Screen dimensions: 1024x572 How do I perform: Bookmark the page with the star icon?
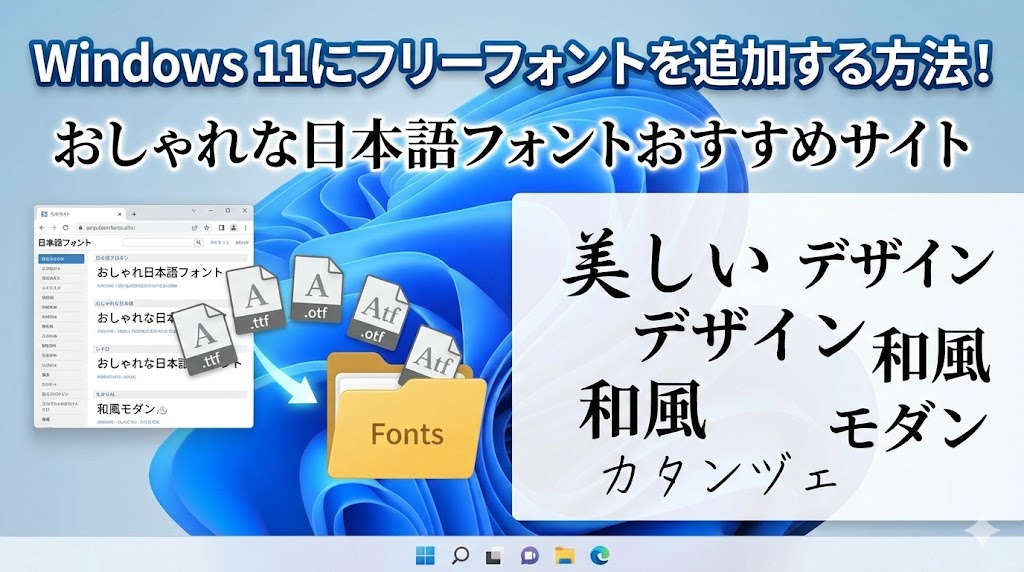click(x=205, y=228)
